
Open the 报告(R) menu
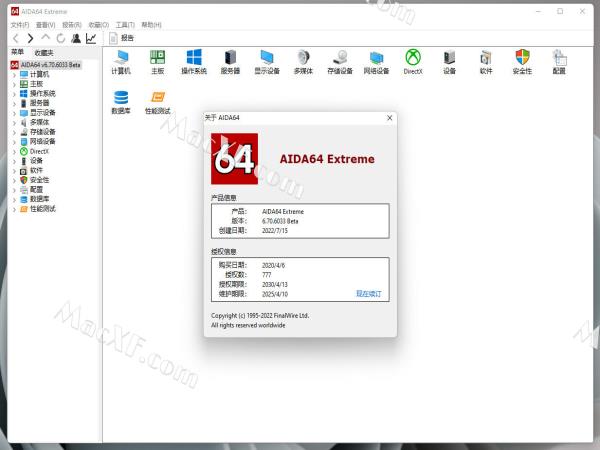tap(72, 25)
